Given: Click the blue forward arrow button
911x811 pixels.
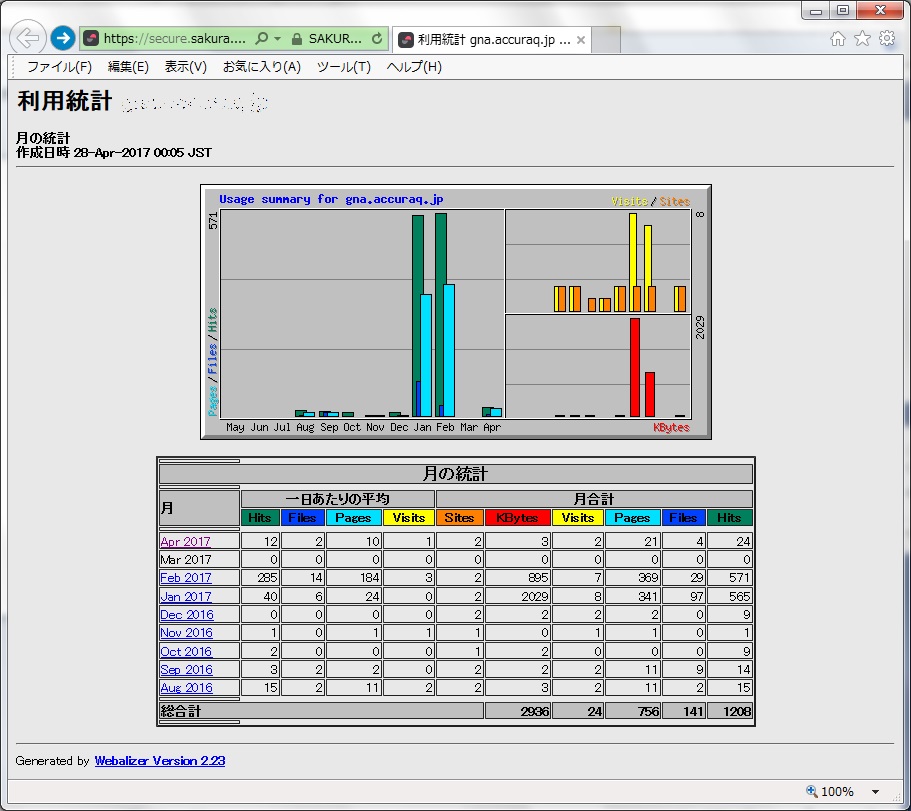Looking at the screenshot, I should pyautogui.click(x=63, y=39).
